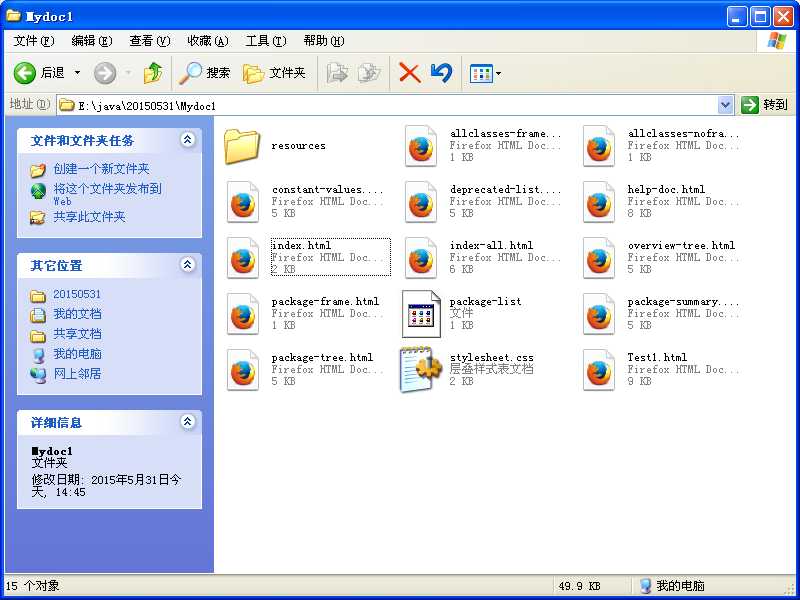Select the constant-values file icon
This screenshot has width=800, height=600.
(x=242, y=203)
